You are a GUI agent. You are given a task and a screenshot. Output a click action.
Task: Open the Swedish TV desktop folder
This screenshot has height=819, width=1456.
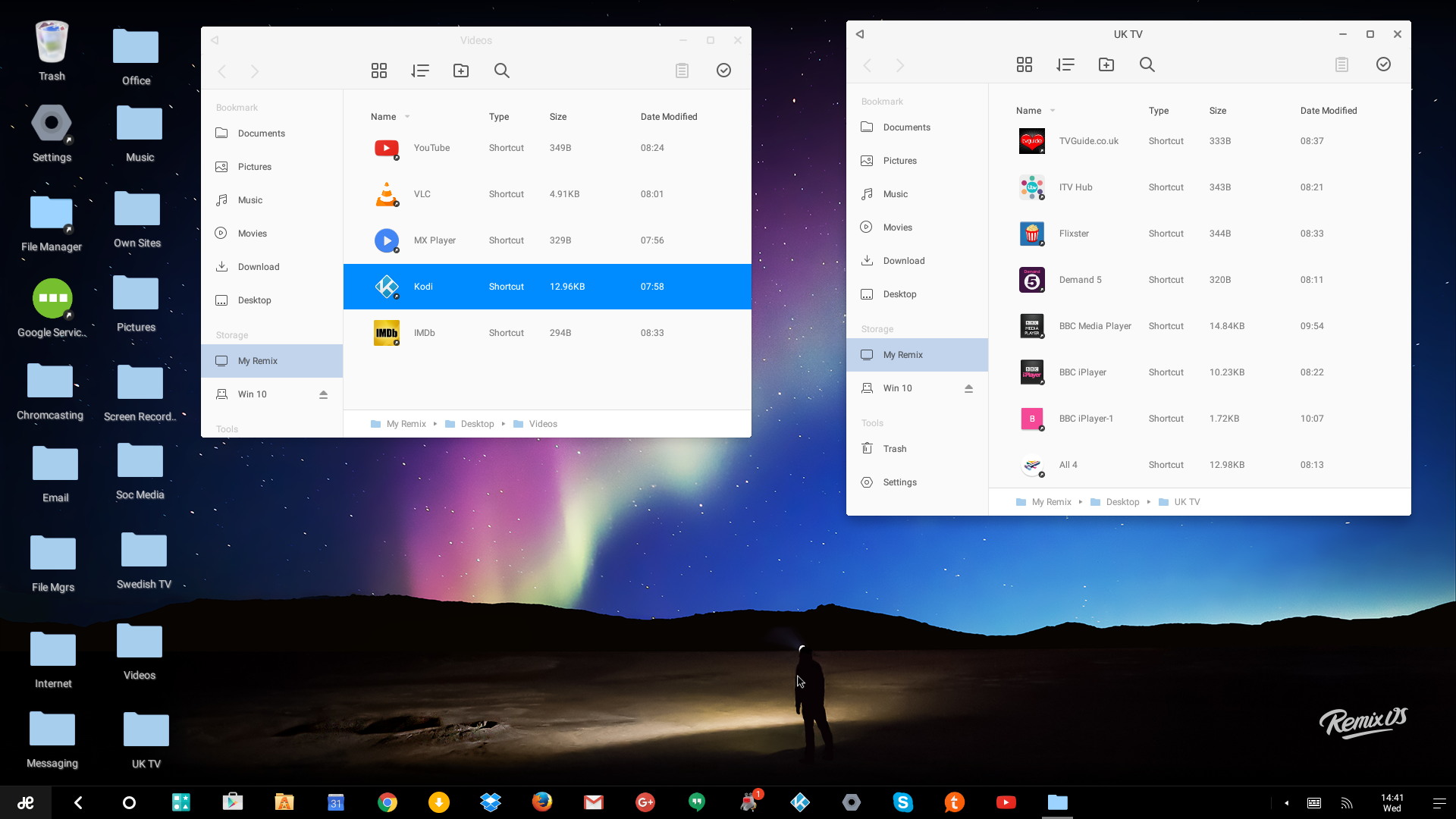[144, 561]
